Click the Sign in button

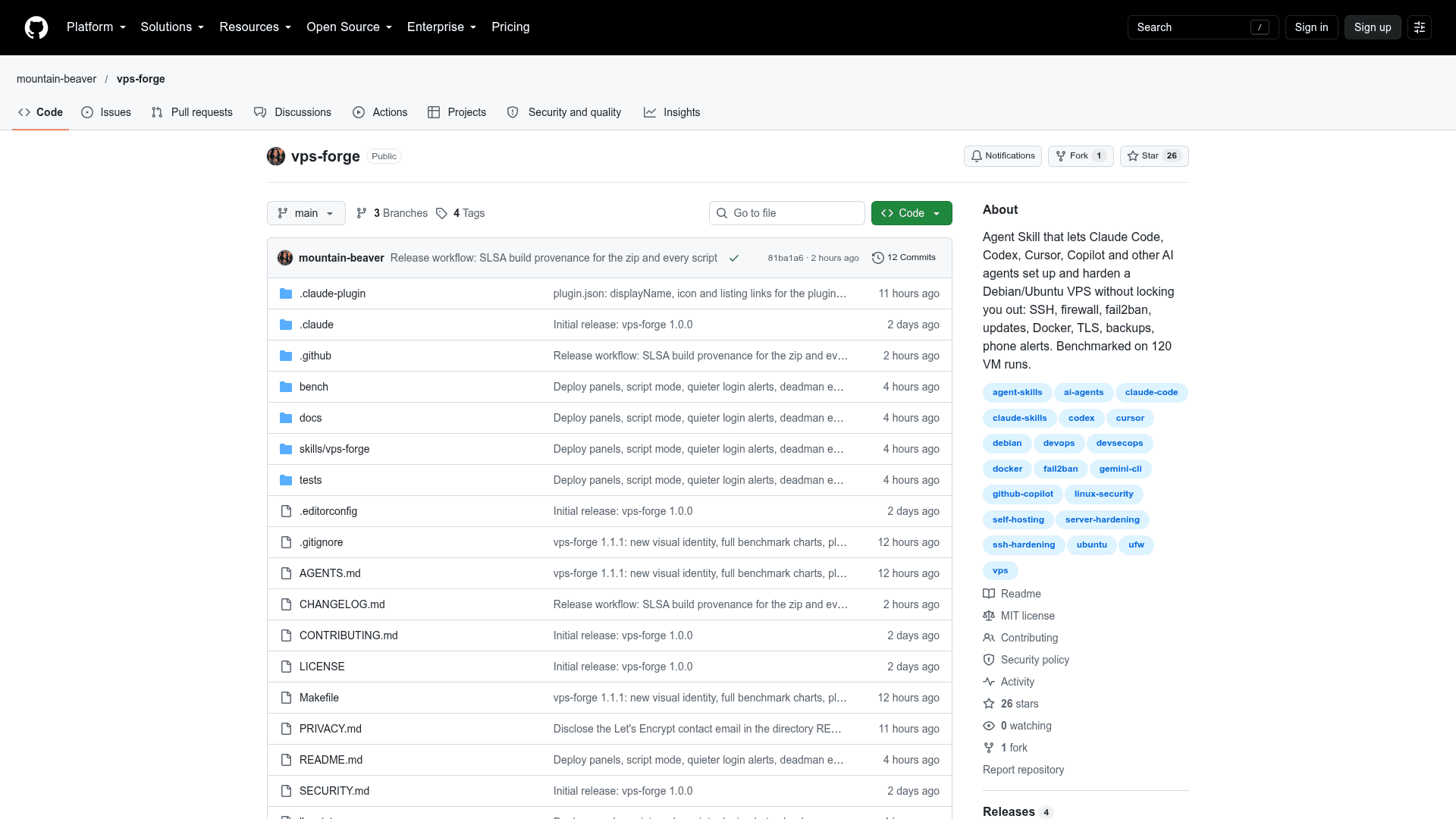(1311, 27)
